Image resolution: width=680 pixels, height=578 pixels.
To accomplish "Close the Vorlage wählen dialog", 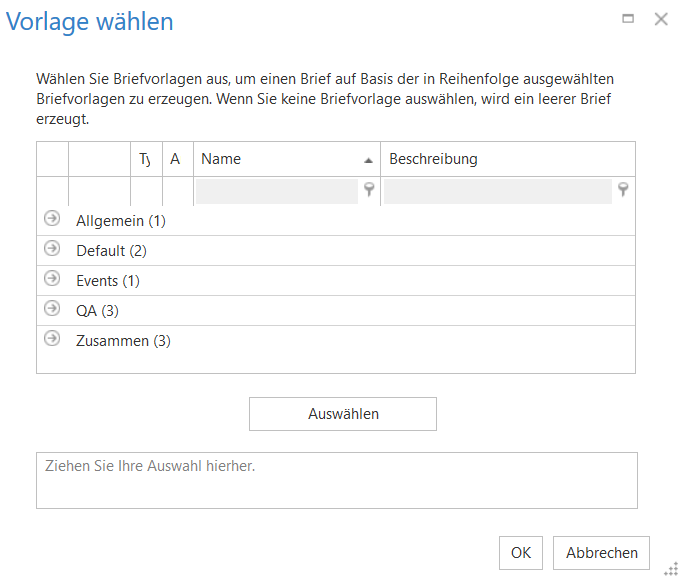I will [x=660, y=19].
